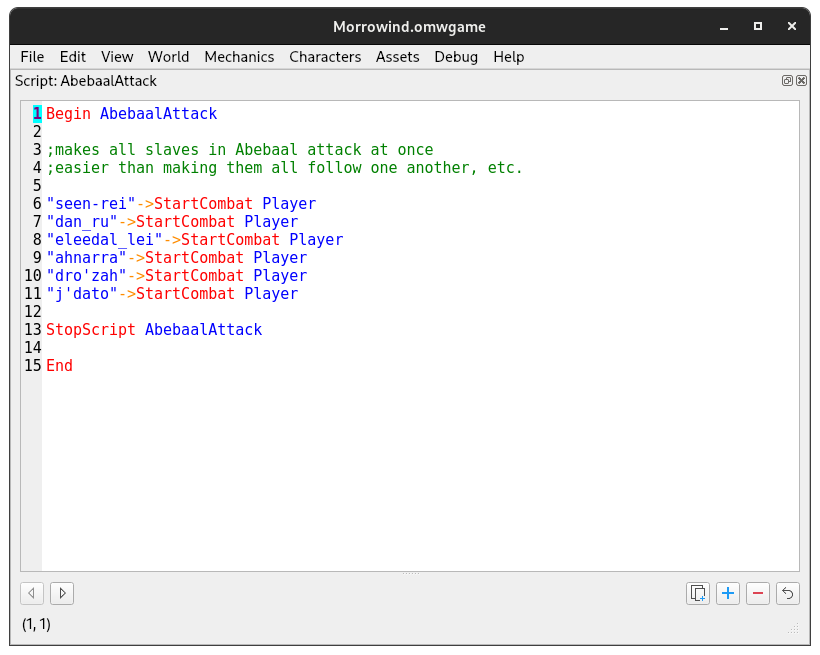Click the red Remove Record icon
The height and width of the screenshot is (655, 820).
coord(757,593)
